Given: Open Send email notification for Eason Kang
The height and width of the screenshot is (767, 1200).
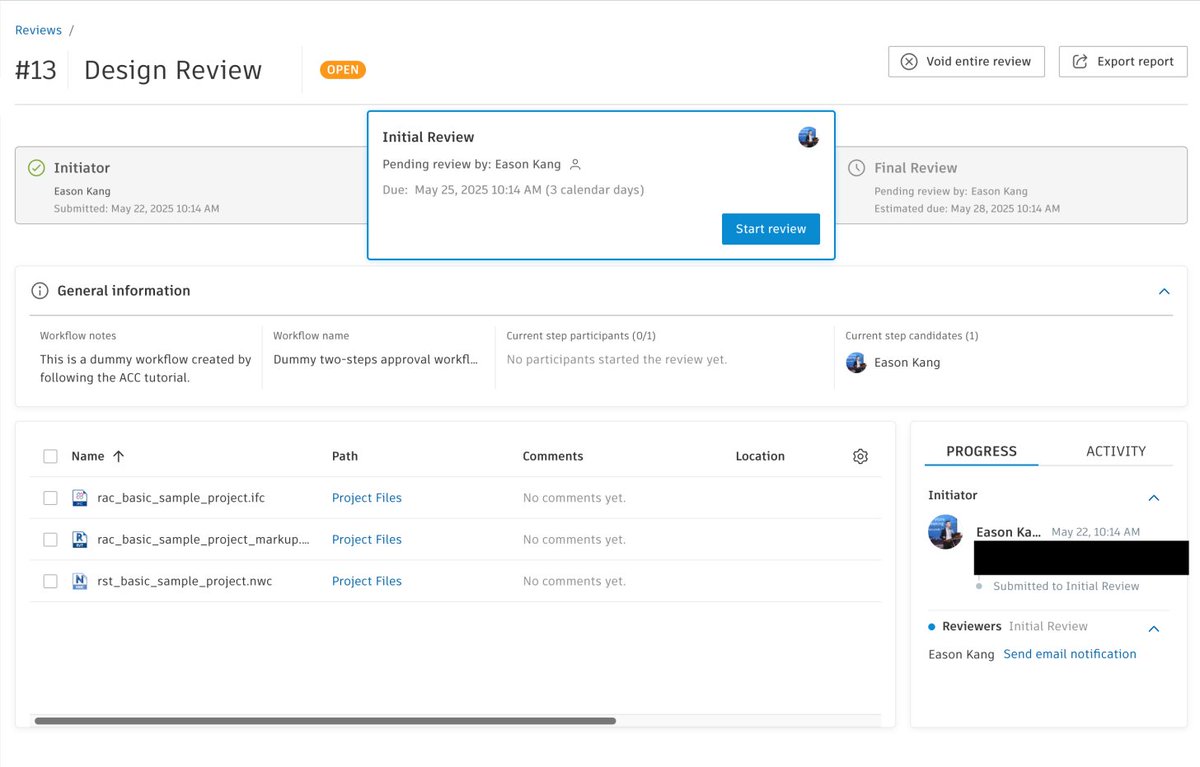Looking at the screenshot, I should point(1069,653).
